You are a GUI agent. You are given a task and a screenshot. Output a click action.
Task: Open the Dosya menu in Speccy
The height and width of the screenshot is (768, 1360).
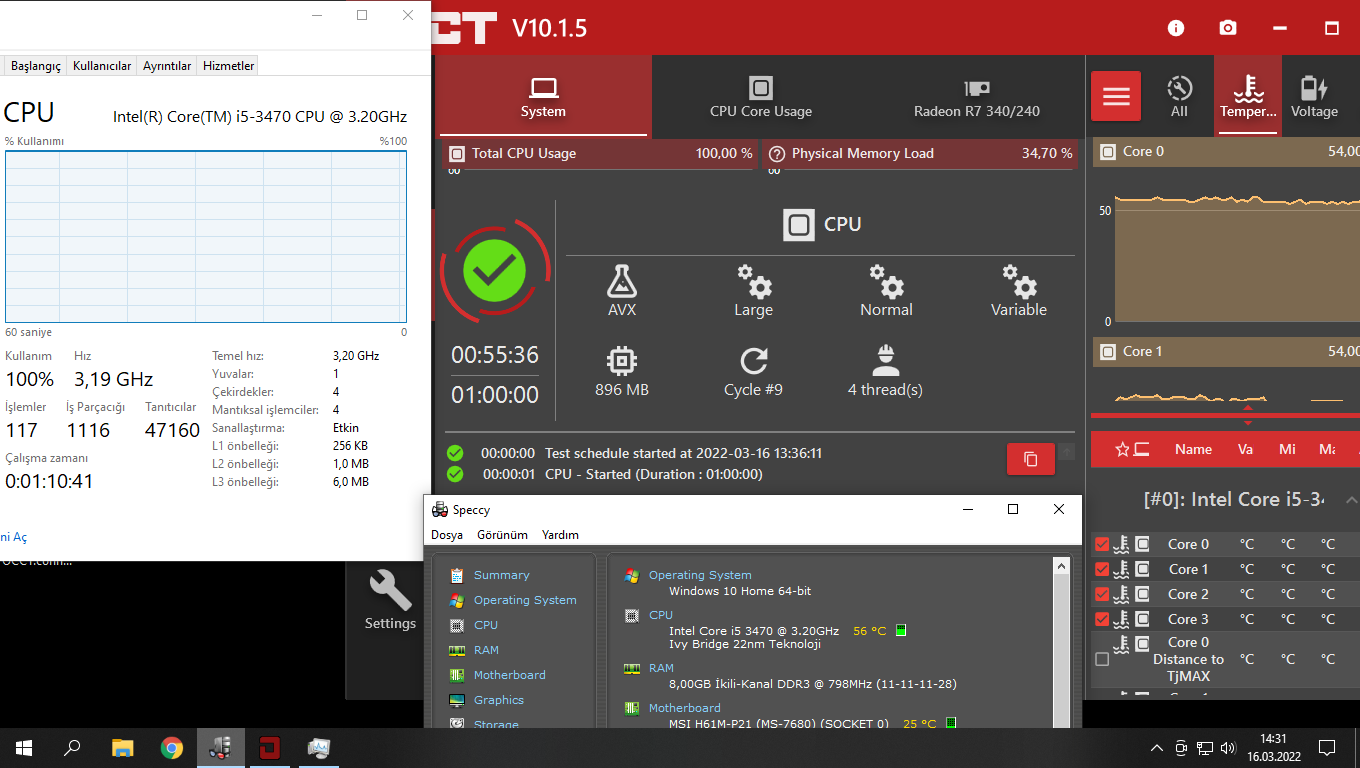point(447,535)
